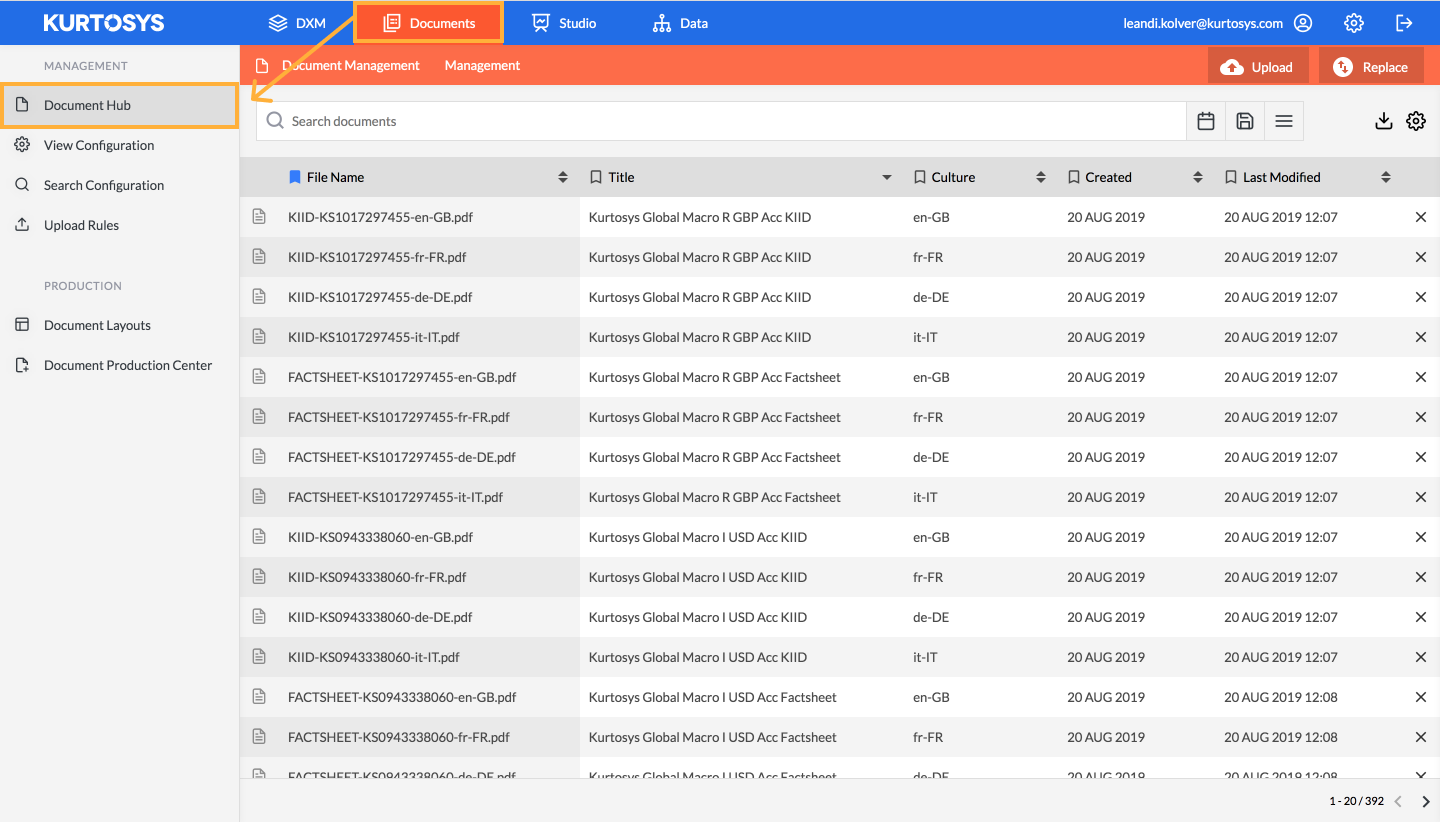Open Document Hub in sidebar
Screen dimensions: 1440x822
pos(120,105)
